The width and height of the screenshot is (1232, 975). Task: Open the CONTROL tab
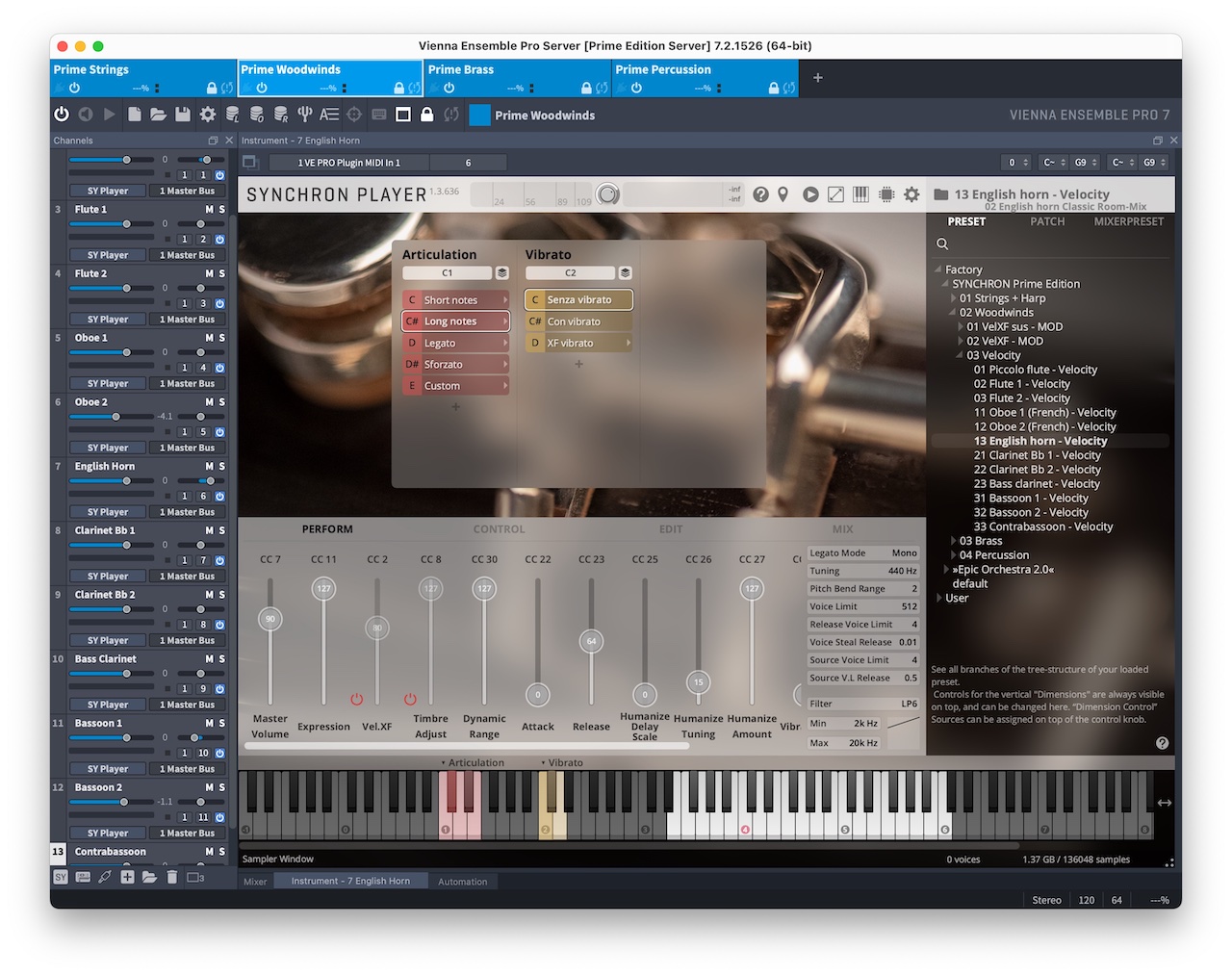[499, 529]
